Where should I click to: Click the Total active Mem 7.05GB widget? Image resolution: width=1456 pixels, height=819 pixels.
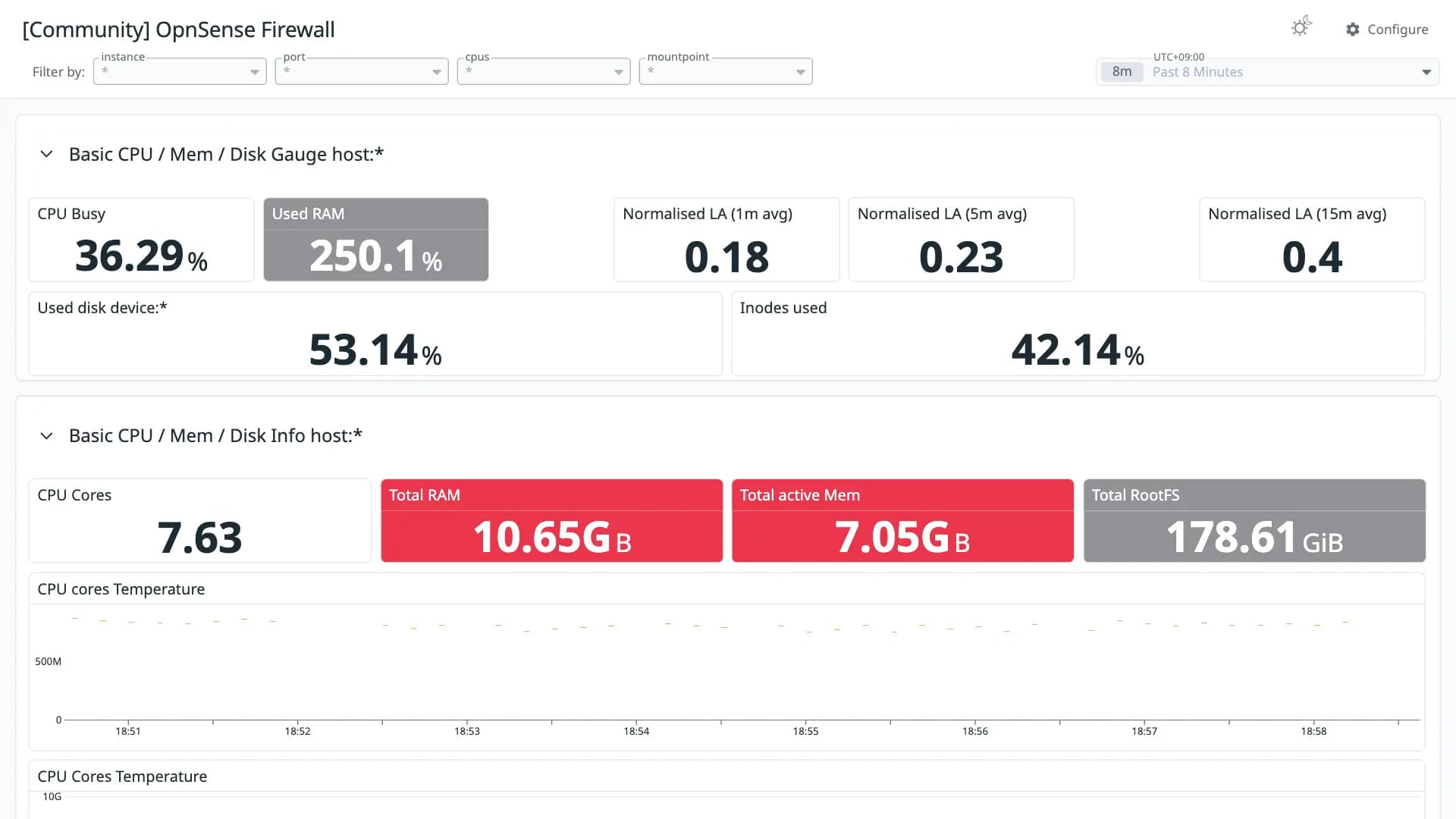pos(902,521)
